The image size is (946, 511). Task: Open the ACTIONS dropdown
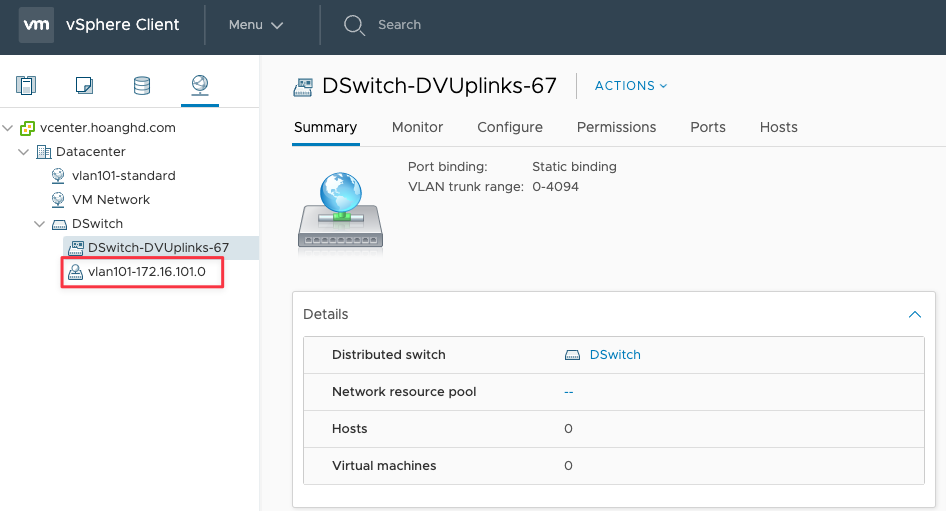(x=631, y=86)
